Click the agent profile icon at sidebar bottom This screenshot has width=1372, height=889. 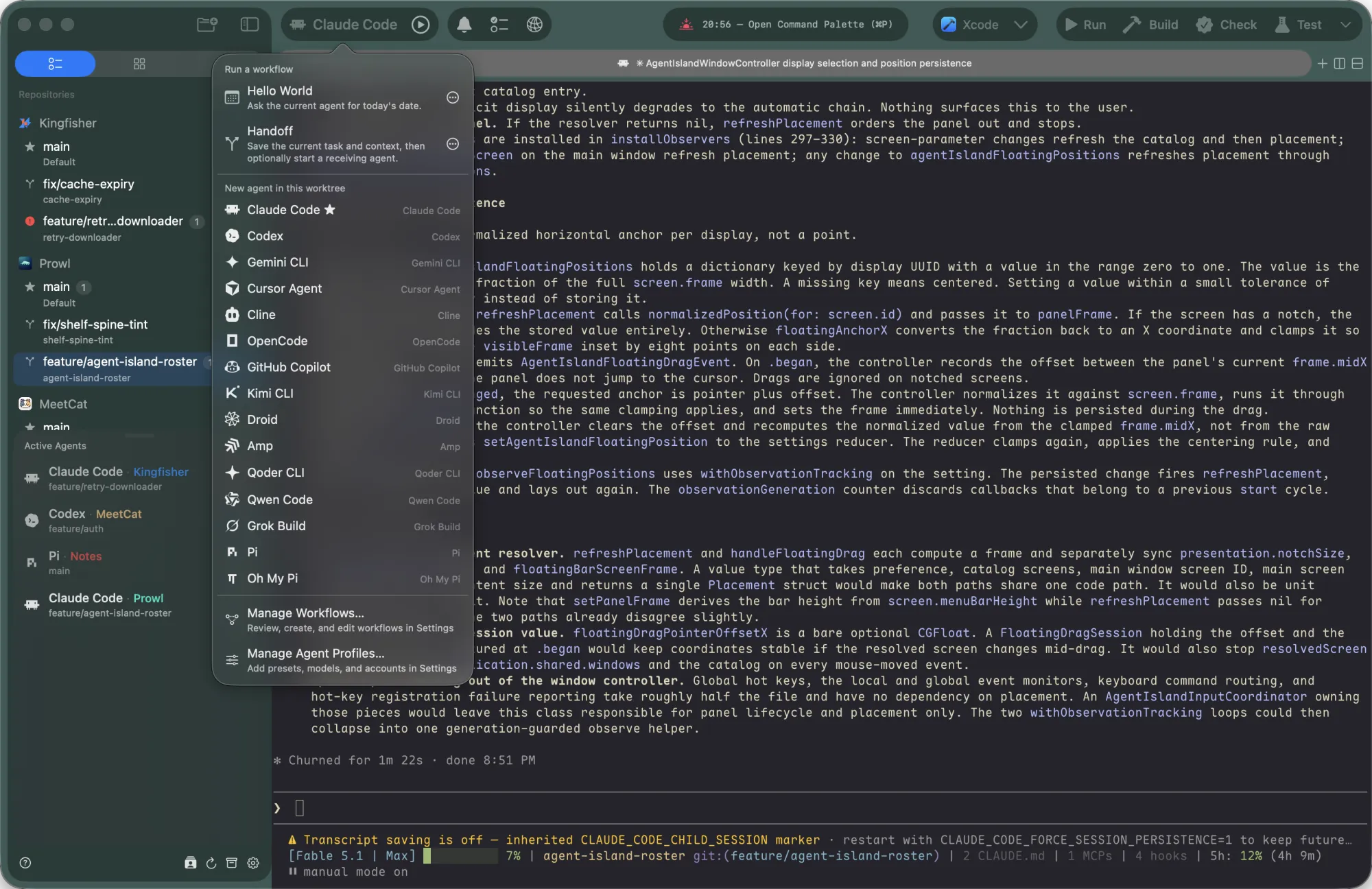click(191, 863)
